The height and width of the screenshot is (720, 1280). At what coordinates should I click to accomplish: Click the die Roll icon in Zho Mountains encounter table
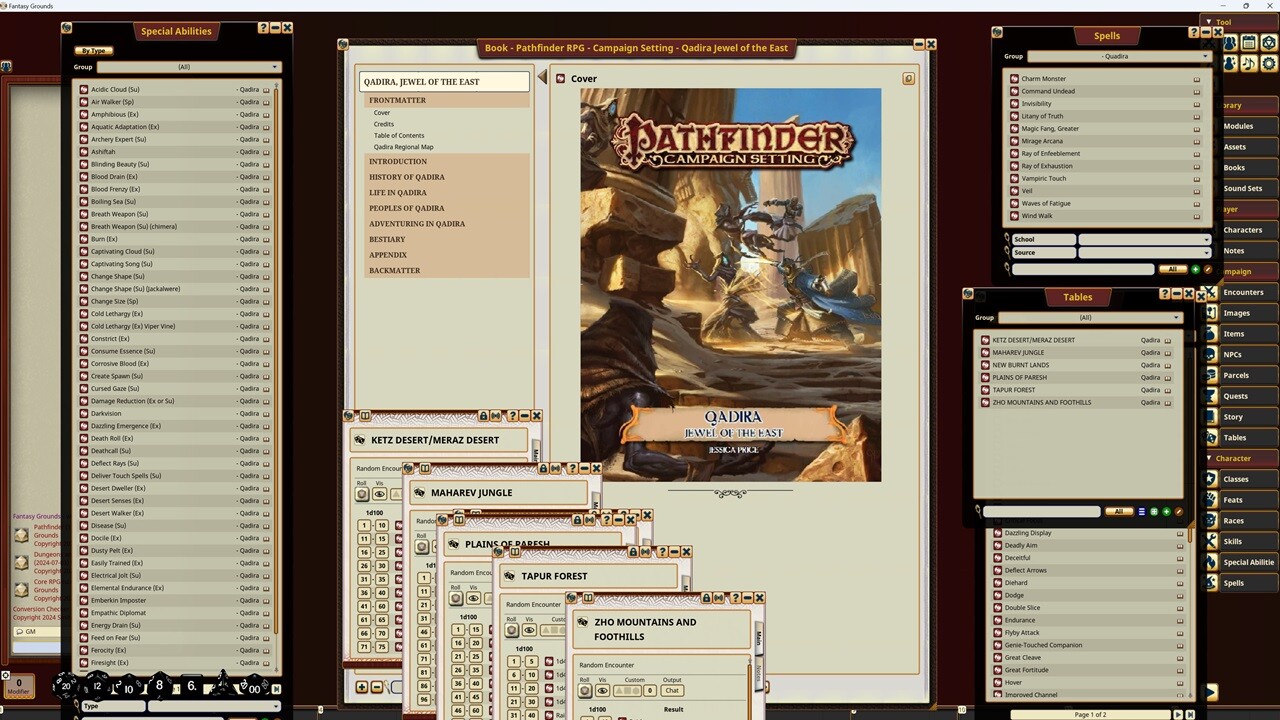point(585,691)
